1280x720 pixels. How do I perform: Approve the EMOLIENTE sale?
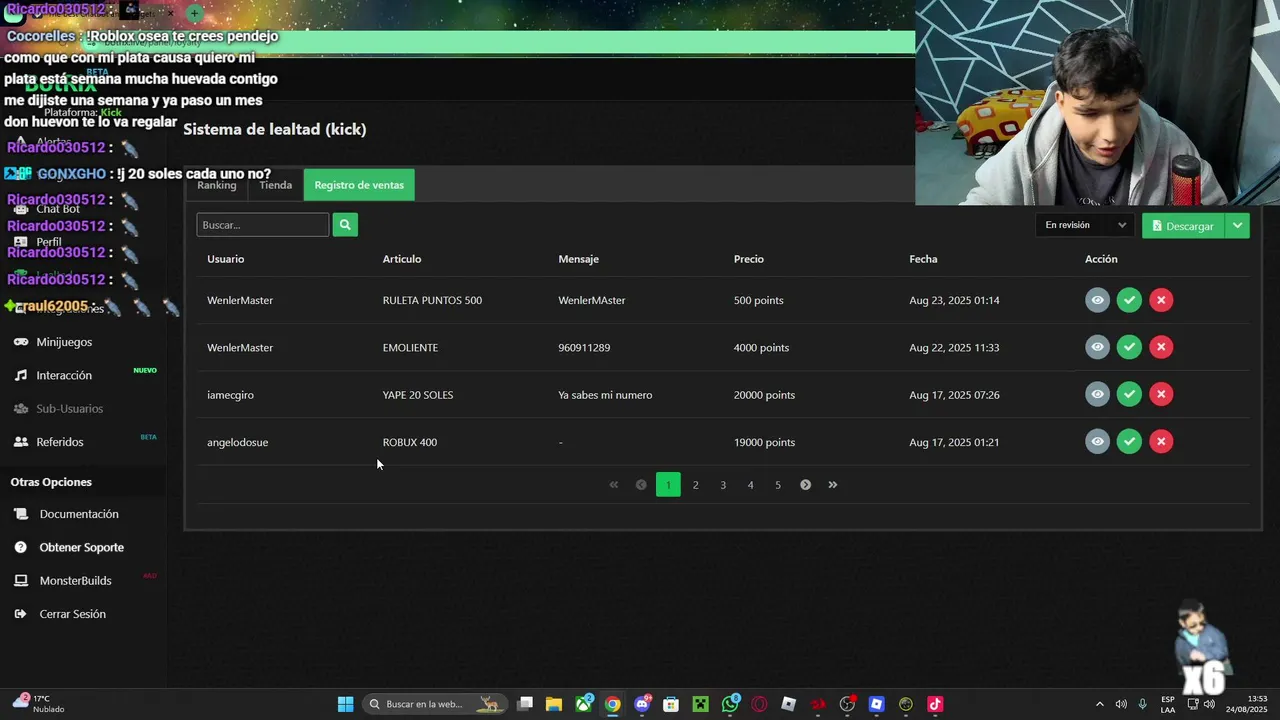tap(1129, 347)
